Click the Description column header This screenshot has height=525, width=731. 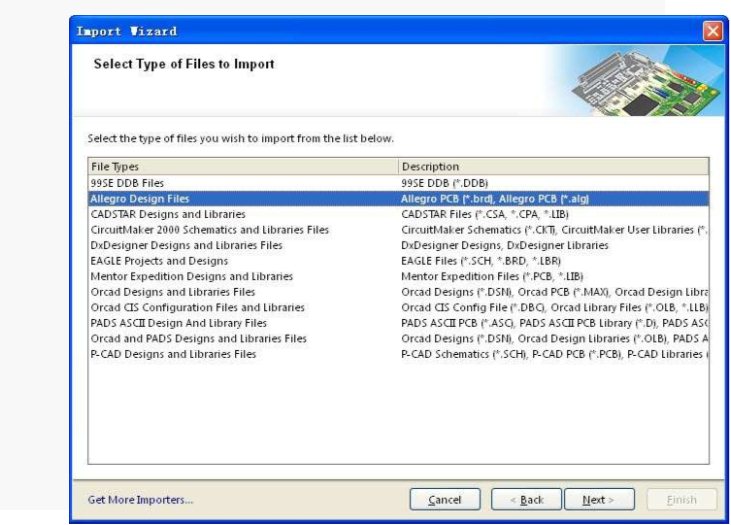click(554, 166)
